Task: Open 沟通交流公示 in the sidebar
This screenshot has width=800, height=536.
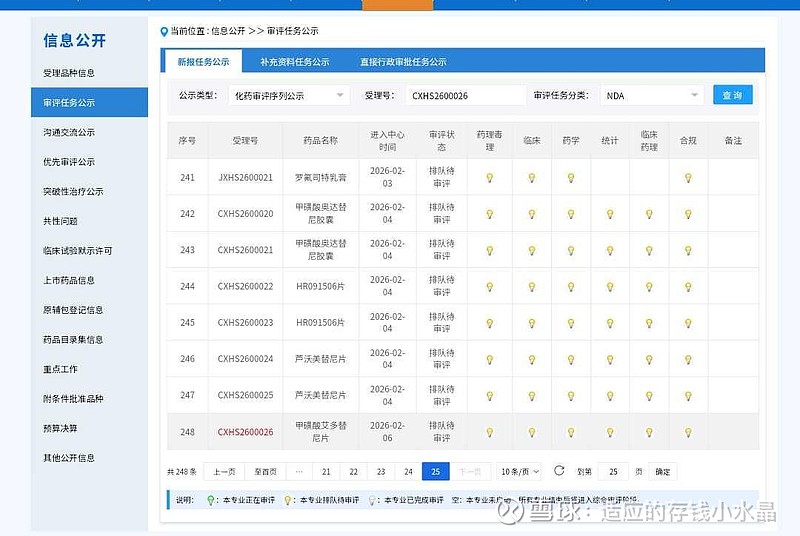Action: click(69, 132)
